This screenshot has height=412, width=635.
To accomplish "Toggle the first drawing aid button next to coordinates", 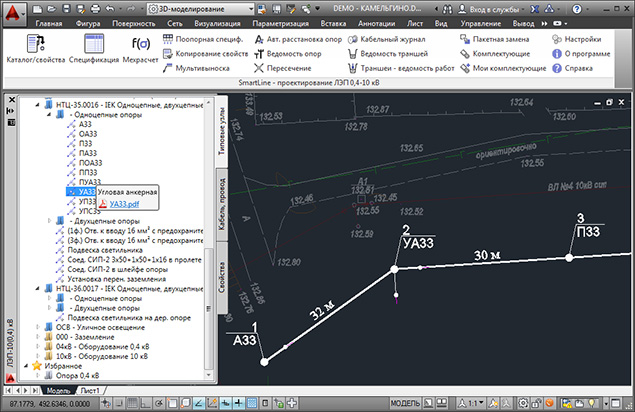I will (x=104, y=402).
